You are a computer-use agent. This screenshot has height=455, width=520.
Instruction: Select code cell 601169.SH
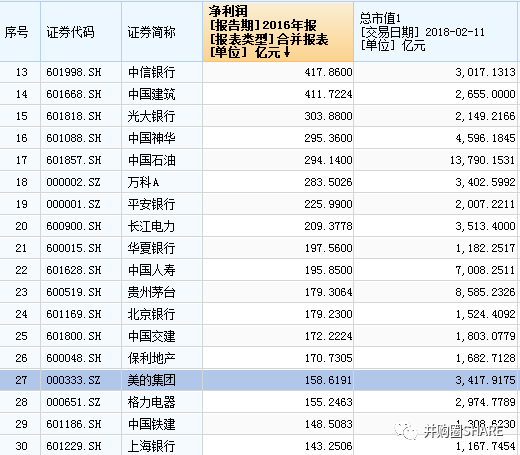click(81, 314)
